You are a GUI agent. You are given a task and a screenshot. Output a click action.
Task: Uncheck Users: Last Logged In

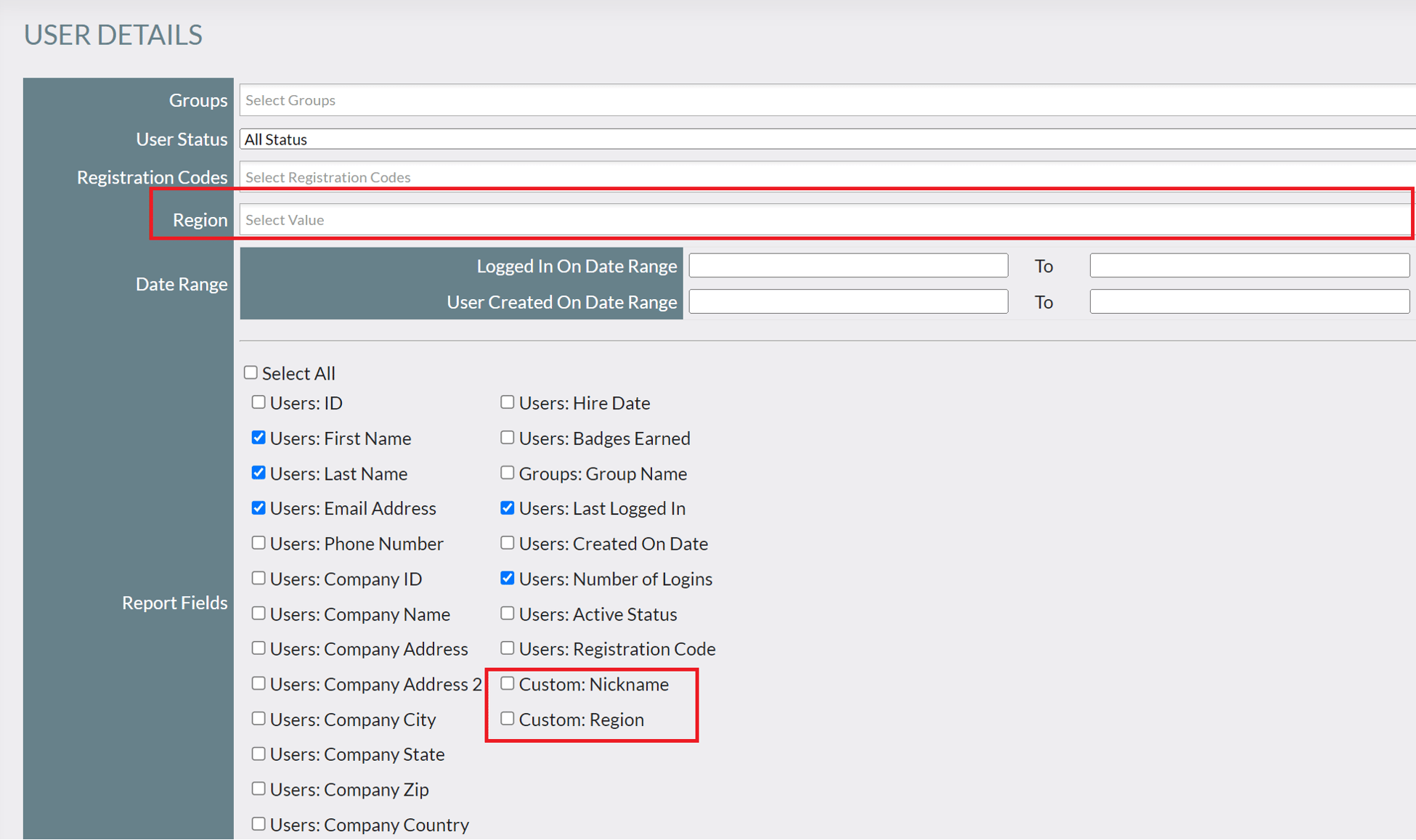[507, 507]
